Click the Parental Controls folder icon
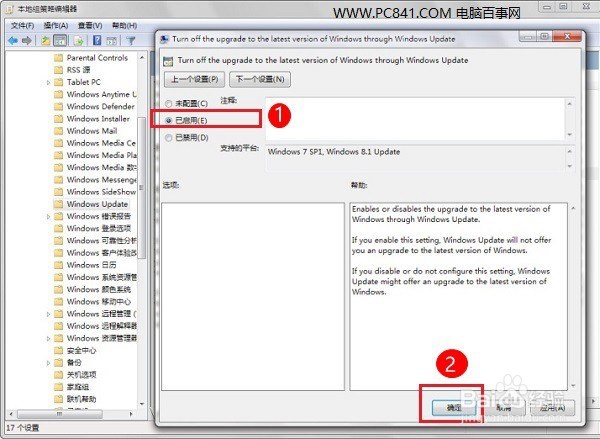The image size is (600, 439). (58, 58)
